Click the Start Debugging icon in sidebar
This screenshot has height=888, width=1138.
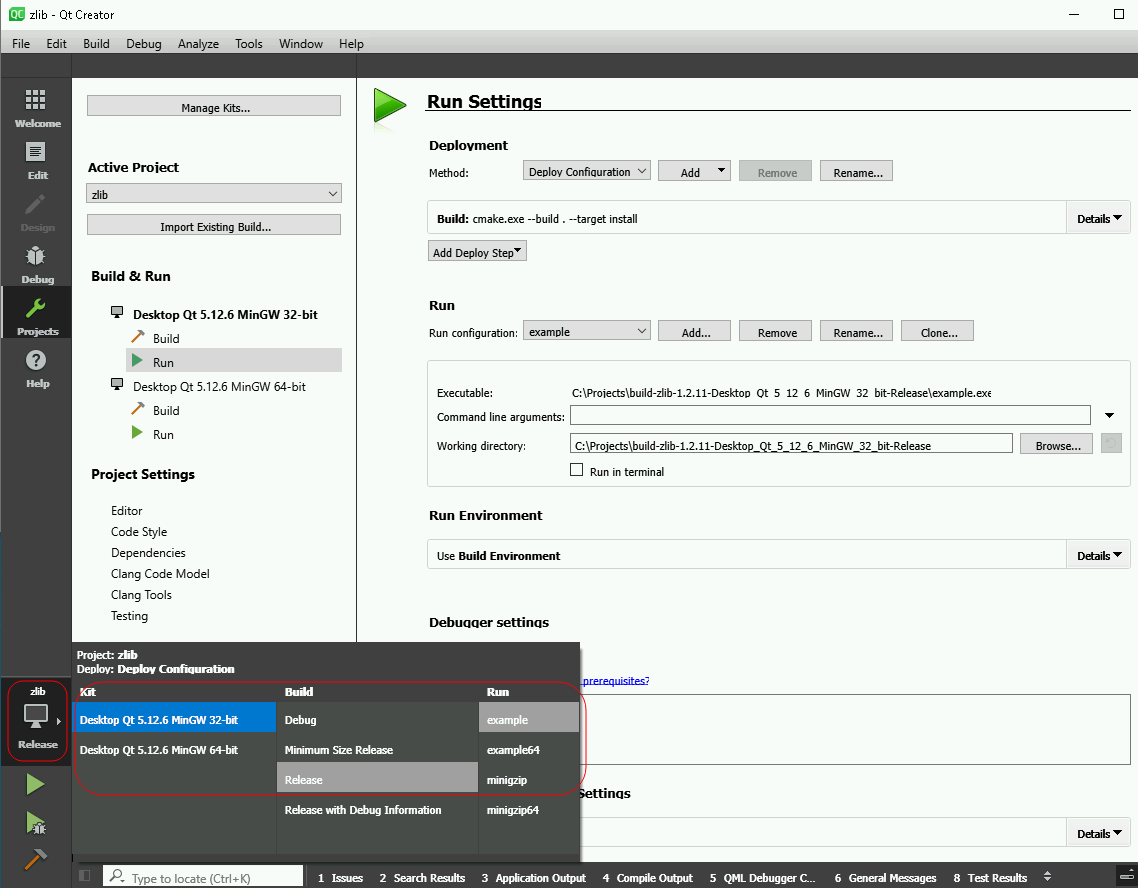(x=36, y=823)
